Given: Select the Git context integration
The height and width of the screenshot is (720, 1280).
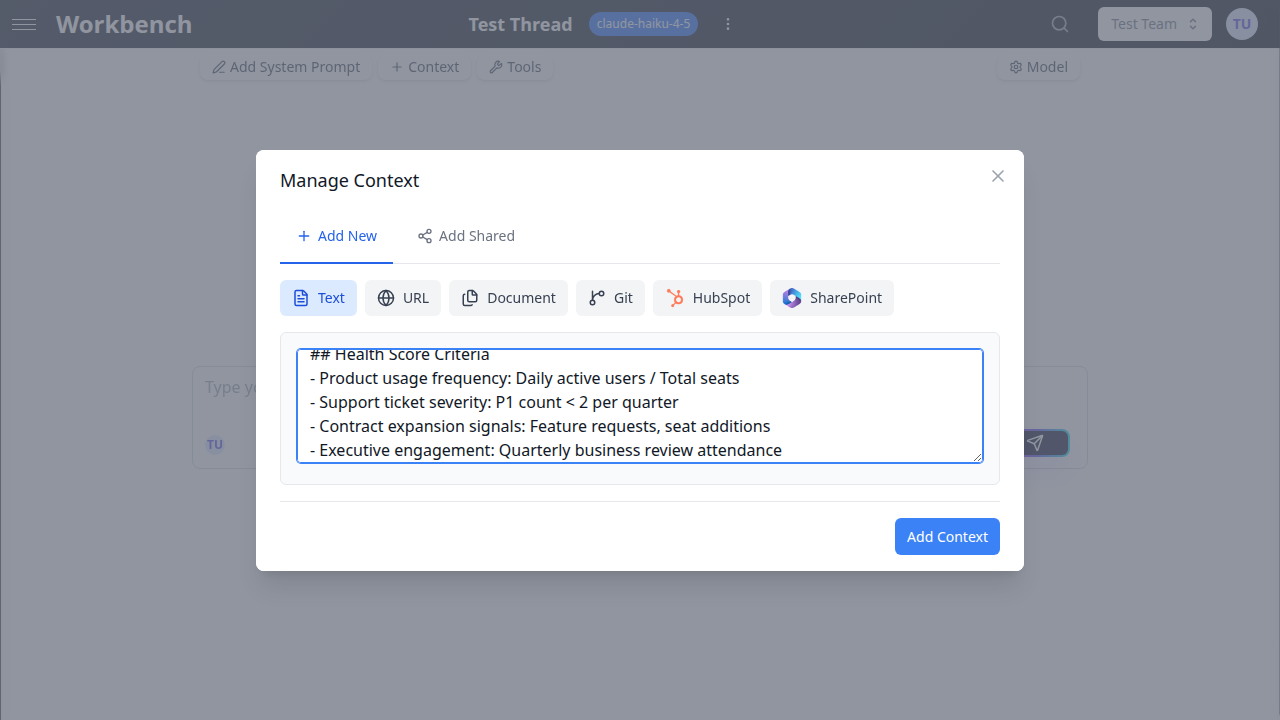Looking at the screenshot, I should [x=610, y=297].
